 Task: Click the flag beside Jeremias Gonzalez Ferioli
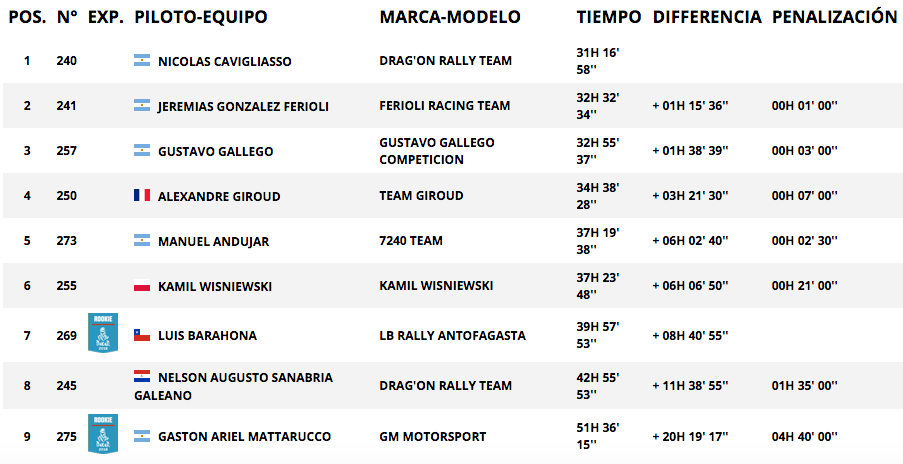click(x=142, y=105)
